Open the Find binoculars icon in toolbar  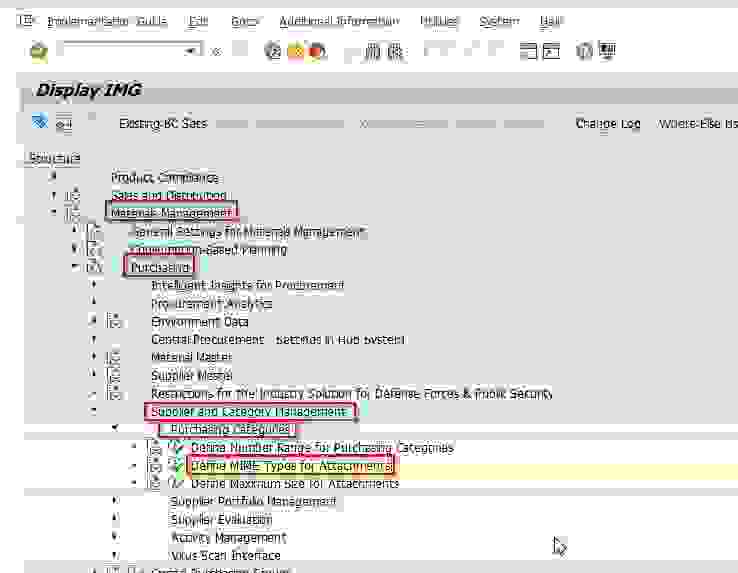[372, 51]
